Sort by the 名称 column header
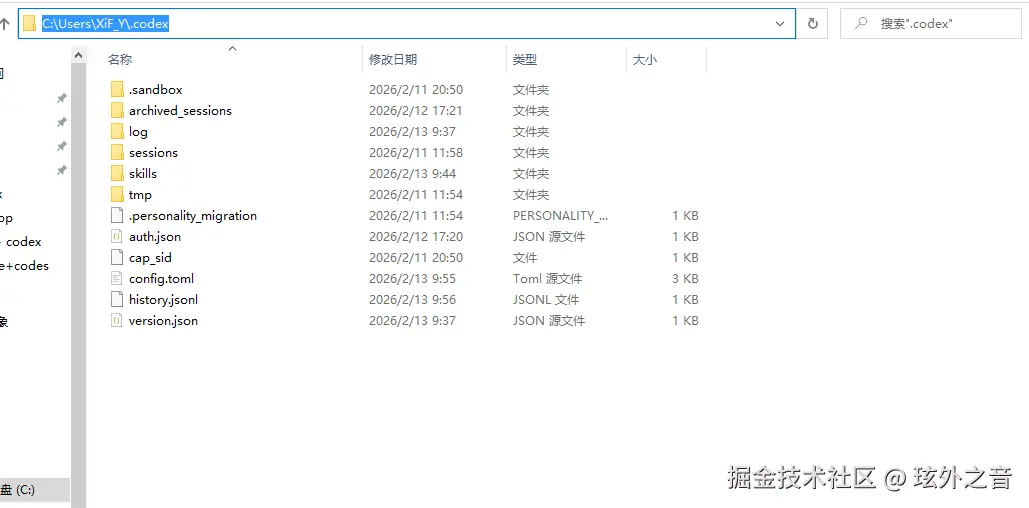The width and height of the screenshot is (1029, 508). pyautogui.click(x=120, y=60)
